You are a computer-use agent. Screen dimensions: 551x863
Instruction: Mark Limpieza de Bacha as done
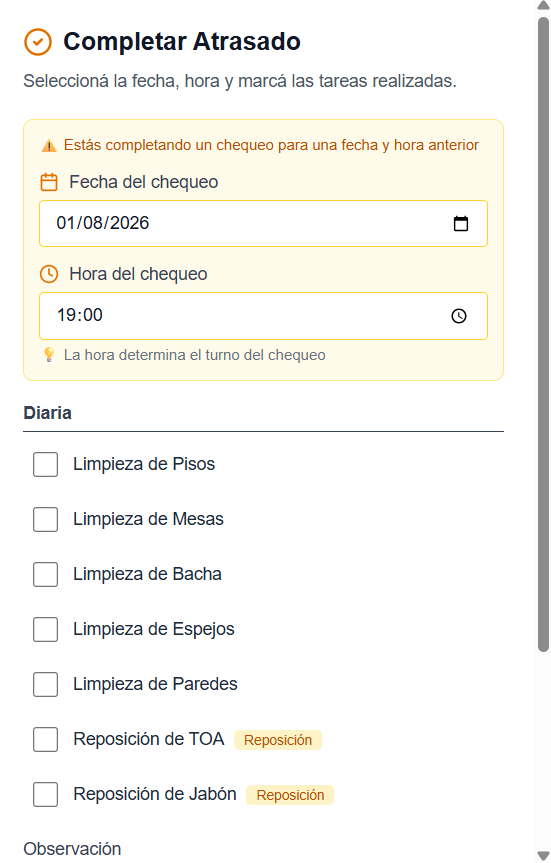tap(46, 575)
